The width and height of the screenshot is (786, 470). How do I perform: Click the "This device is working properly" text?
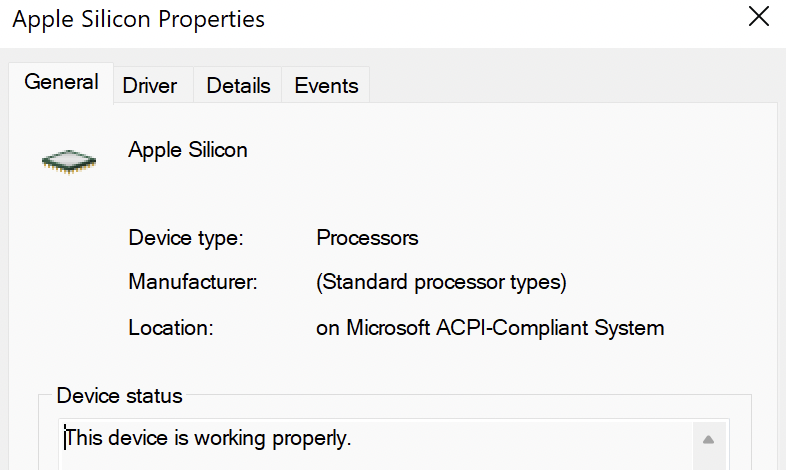pyautogui.click(x=208, y=438)
